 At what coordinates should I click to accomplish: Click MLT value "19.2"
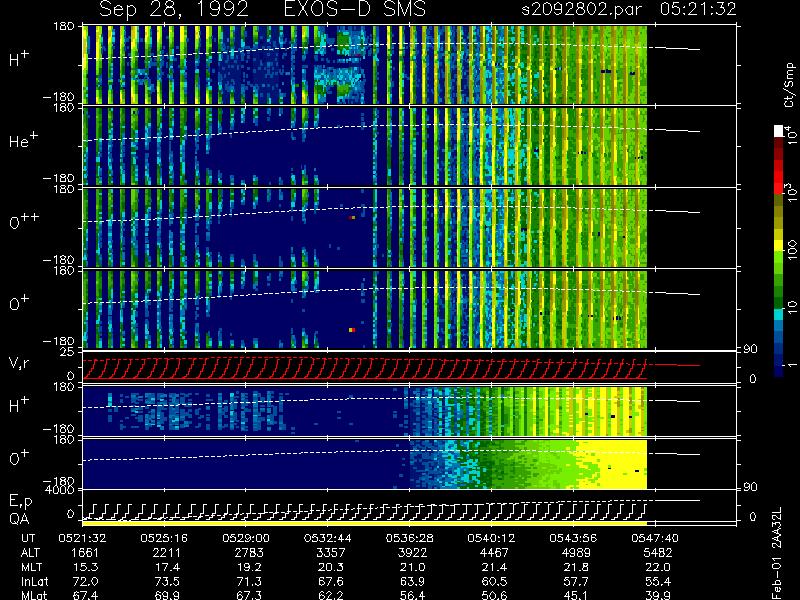(x=250, y=567)
